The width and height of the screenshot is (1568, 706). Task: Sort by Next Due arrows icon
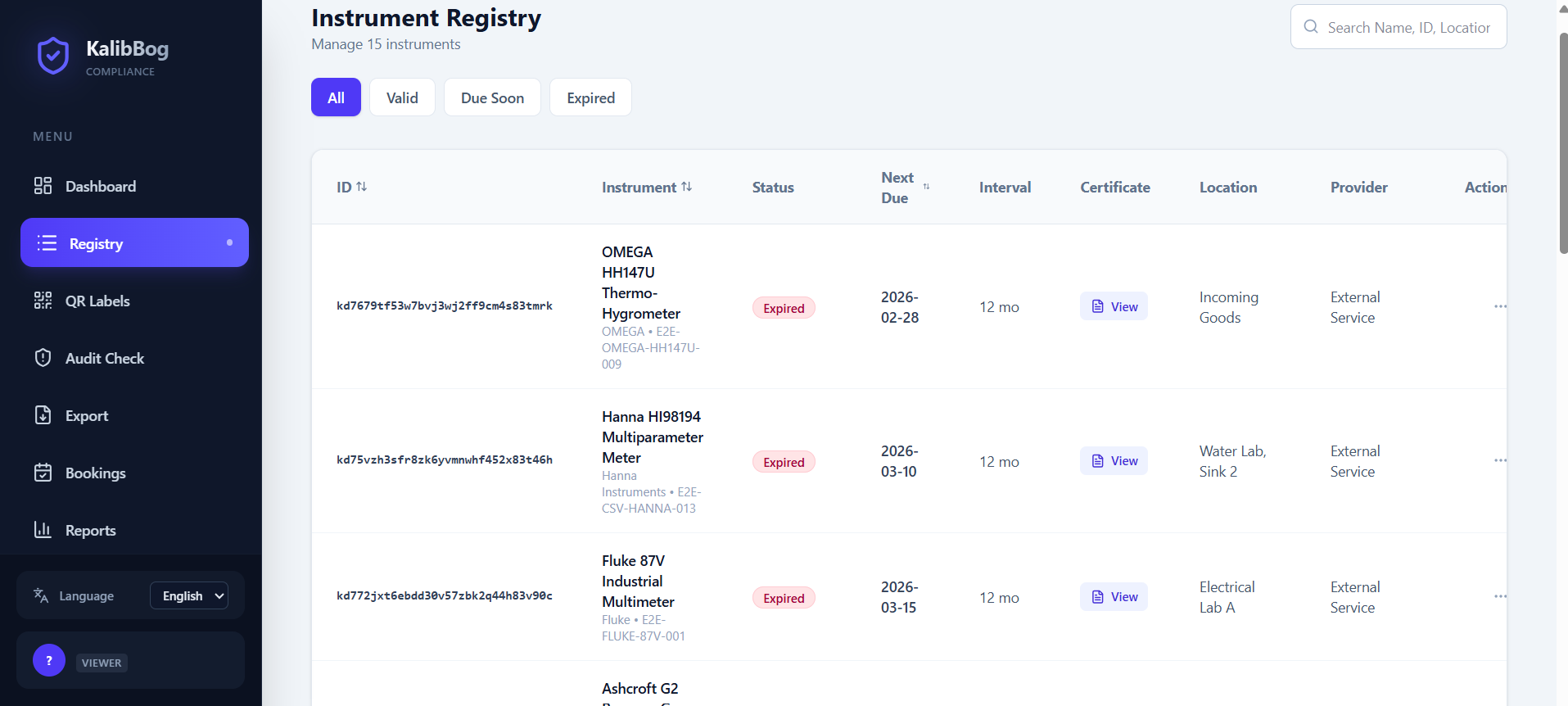pos(926,187)
